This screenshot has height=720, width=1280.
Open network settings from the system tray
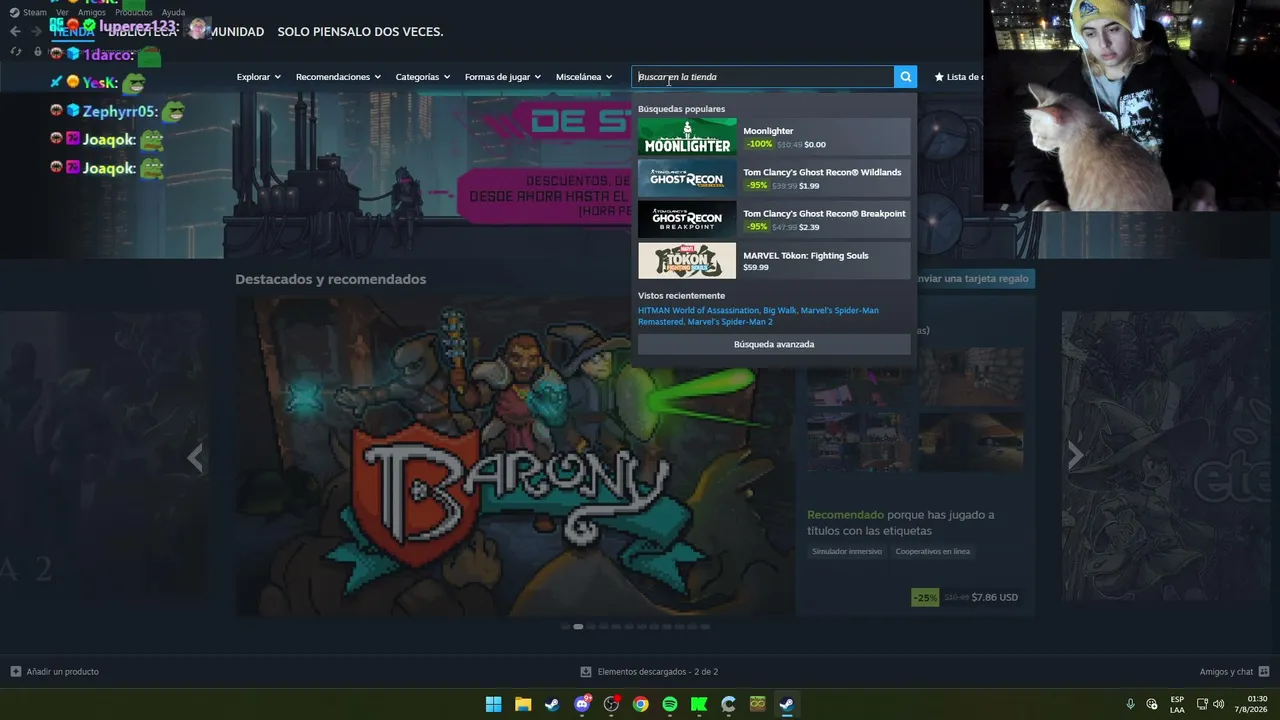(x=1202, y=704)
